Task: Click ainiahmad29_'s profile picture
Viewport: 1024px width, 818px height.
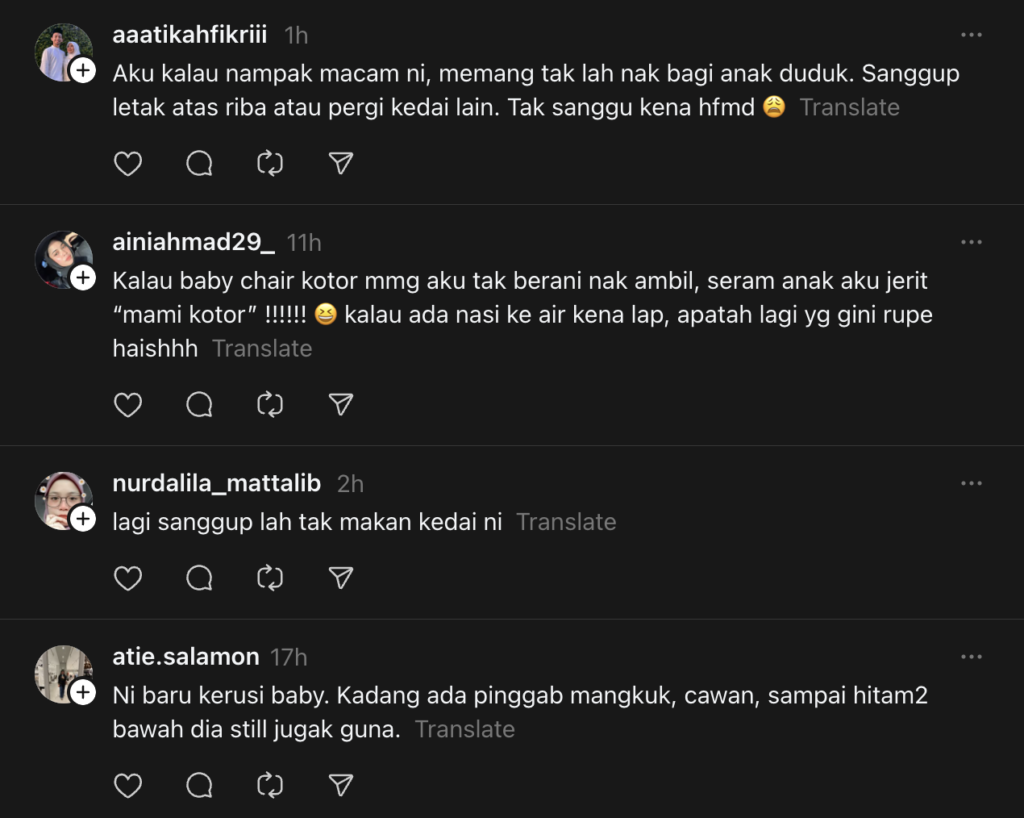Action: pos(60,256)
